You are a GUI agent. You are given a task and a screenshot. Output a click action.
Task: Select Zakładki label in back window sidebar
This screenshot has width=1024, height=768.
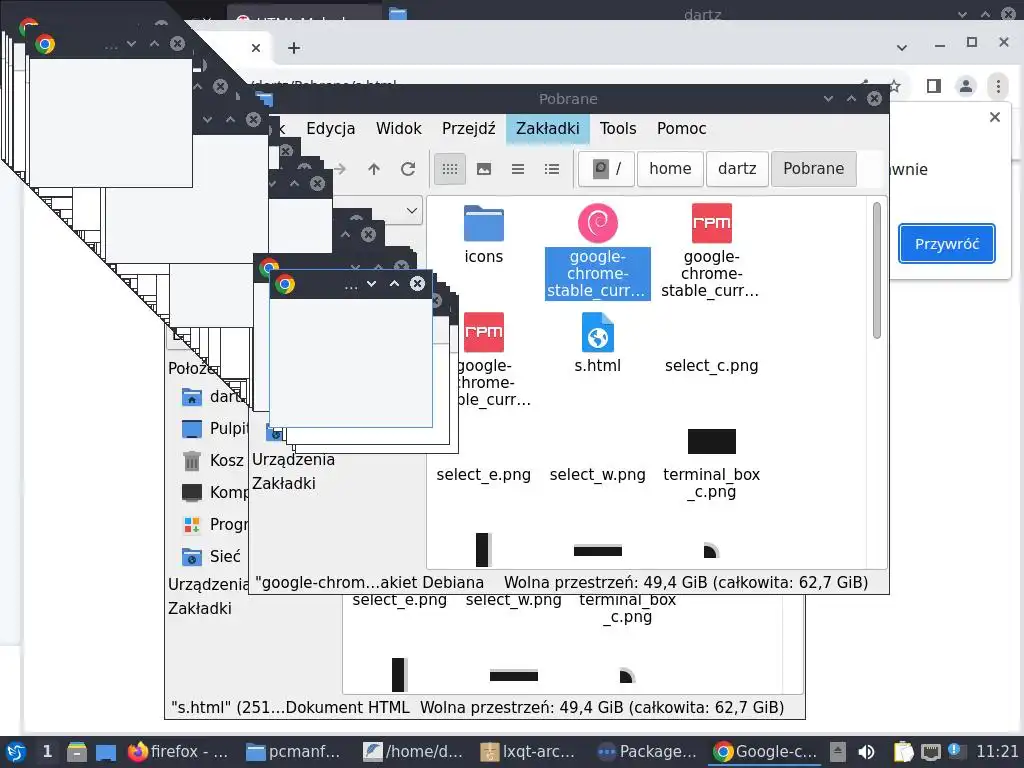(x=200, y=609)
